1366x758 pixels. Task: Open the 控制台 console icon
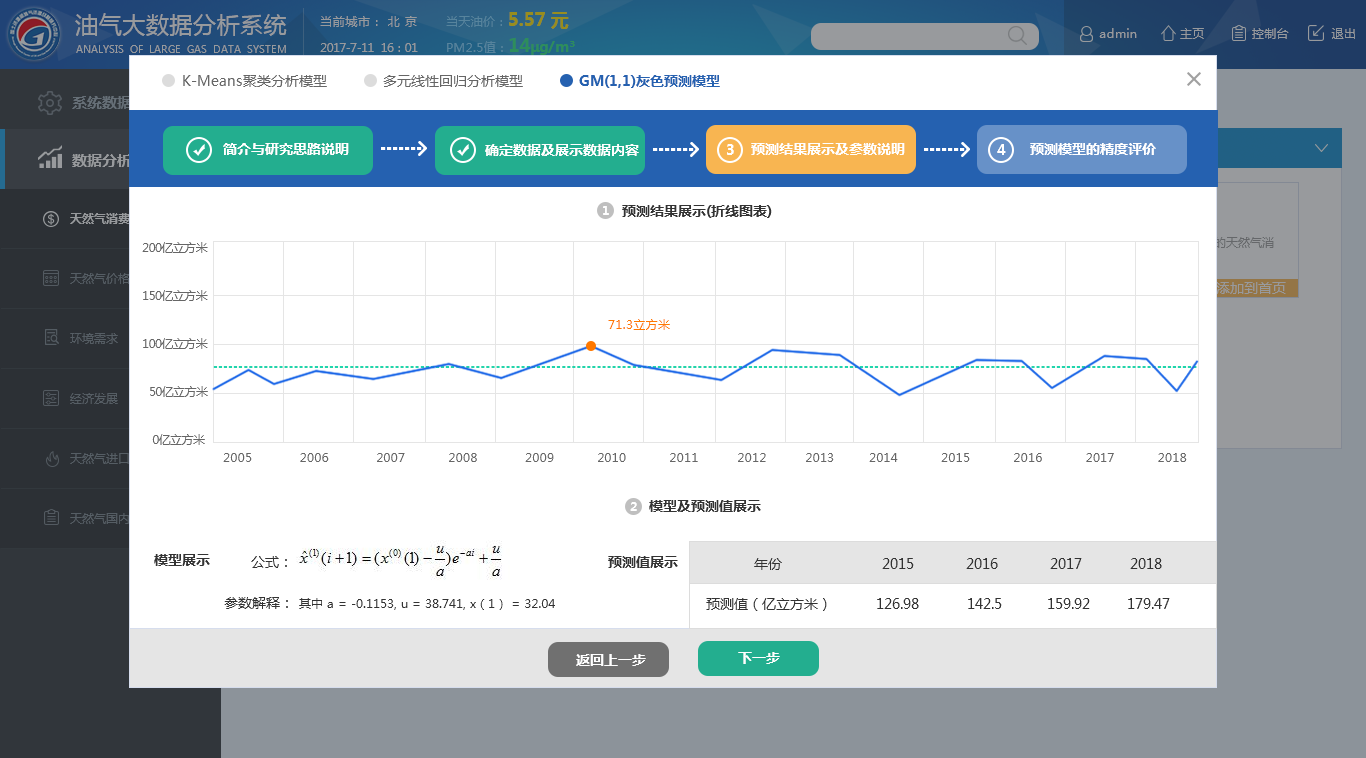[1238, 33]
